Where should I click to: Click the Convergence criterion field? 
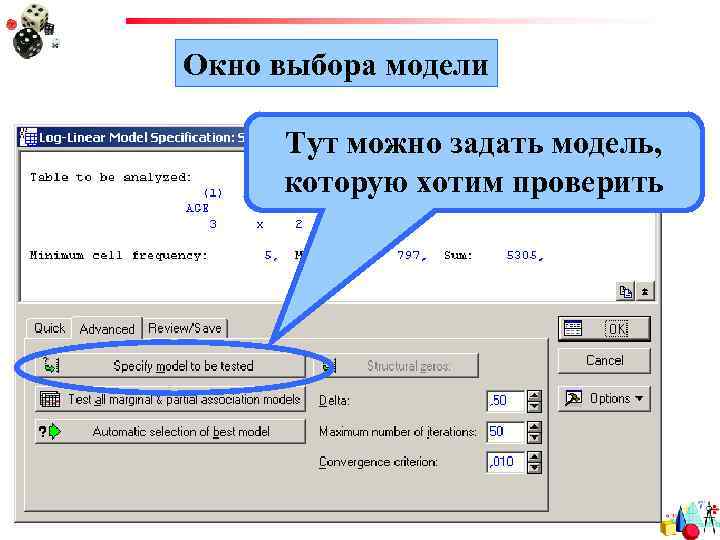506,461
